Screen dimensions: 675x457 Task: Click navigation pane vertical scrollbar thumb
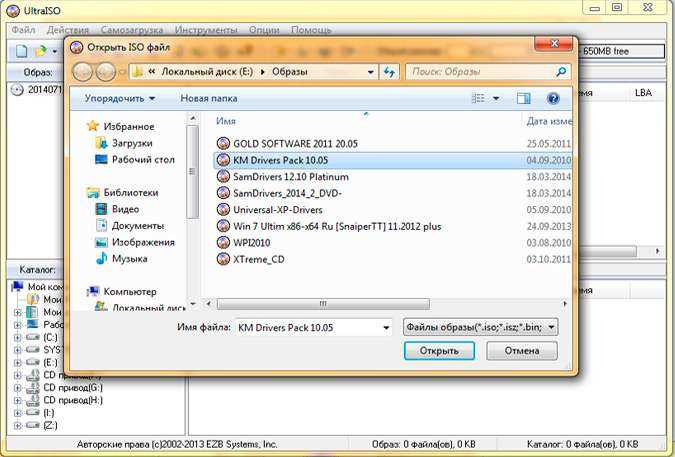(192, 172)
